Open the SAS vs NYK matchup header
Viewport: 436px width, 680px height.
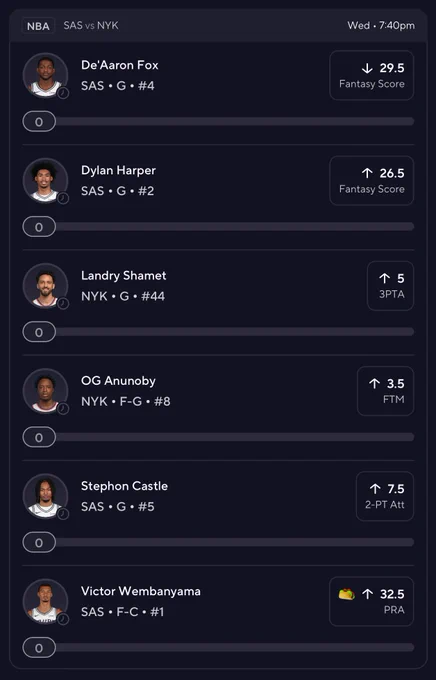point(91,26)
